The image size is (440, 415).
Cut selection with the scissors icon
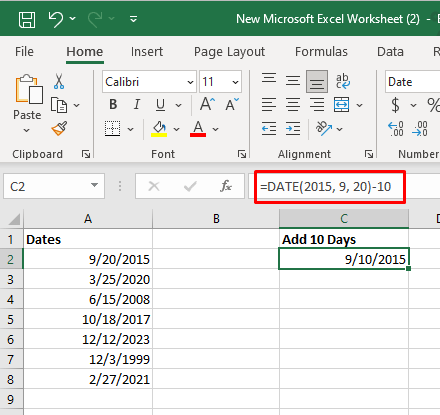coord(59,81)
